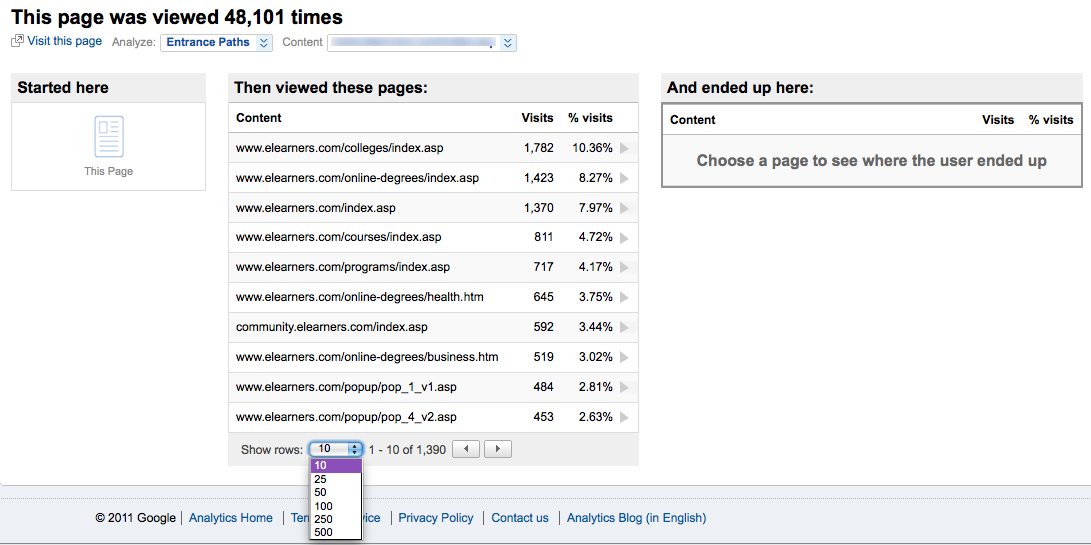The width and height of the screenshot is (1091, 545).
Task: Click the This Page document icon
Action: tap(108, 137)
